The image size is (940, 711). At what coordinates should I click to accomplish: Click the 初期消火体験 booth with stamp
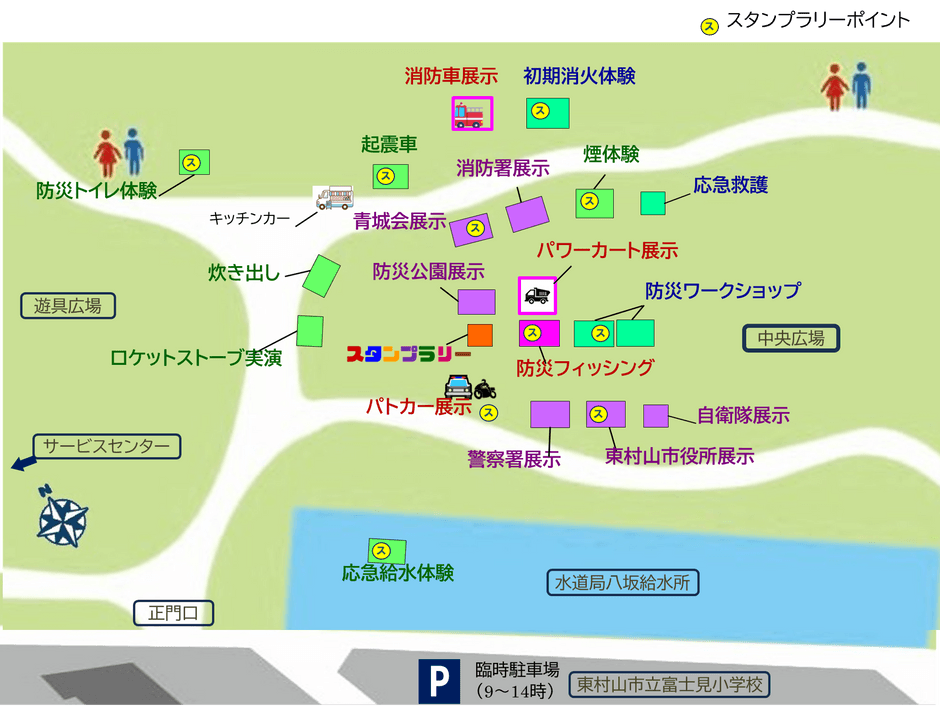[x=547, y=113]
